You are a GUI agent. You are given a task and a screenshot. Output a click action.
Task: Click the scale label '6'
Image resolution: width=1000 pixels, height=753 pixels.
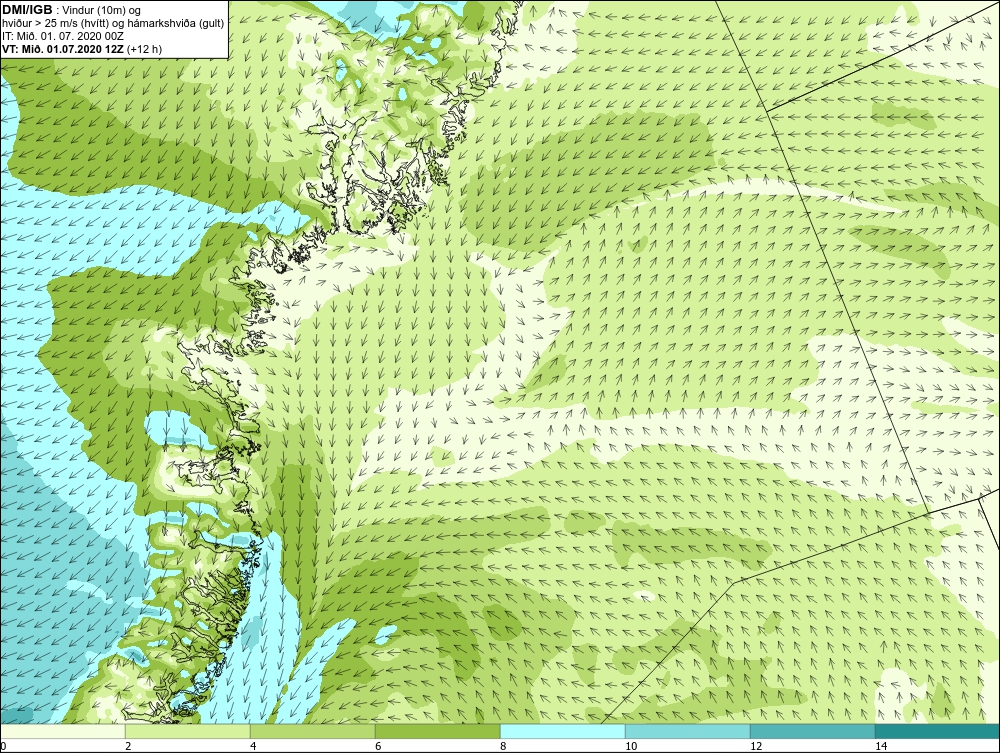(x=378, y=746)
